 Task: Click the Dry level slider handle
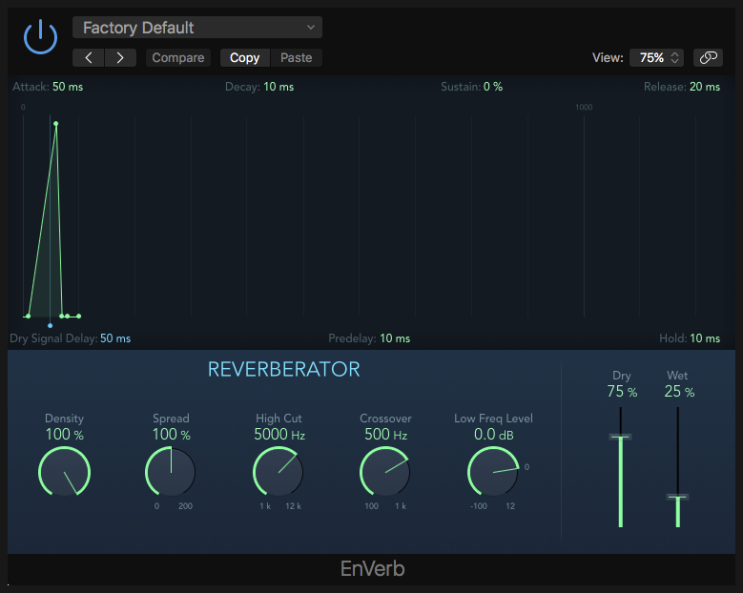[621, 437]
